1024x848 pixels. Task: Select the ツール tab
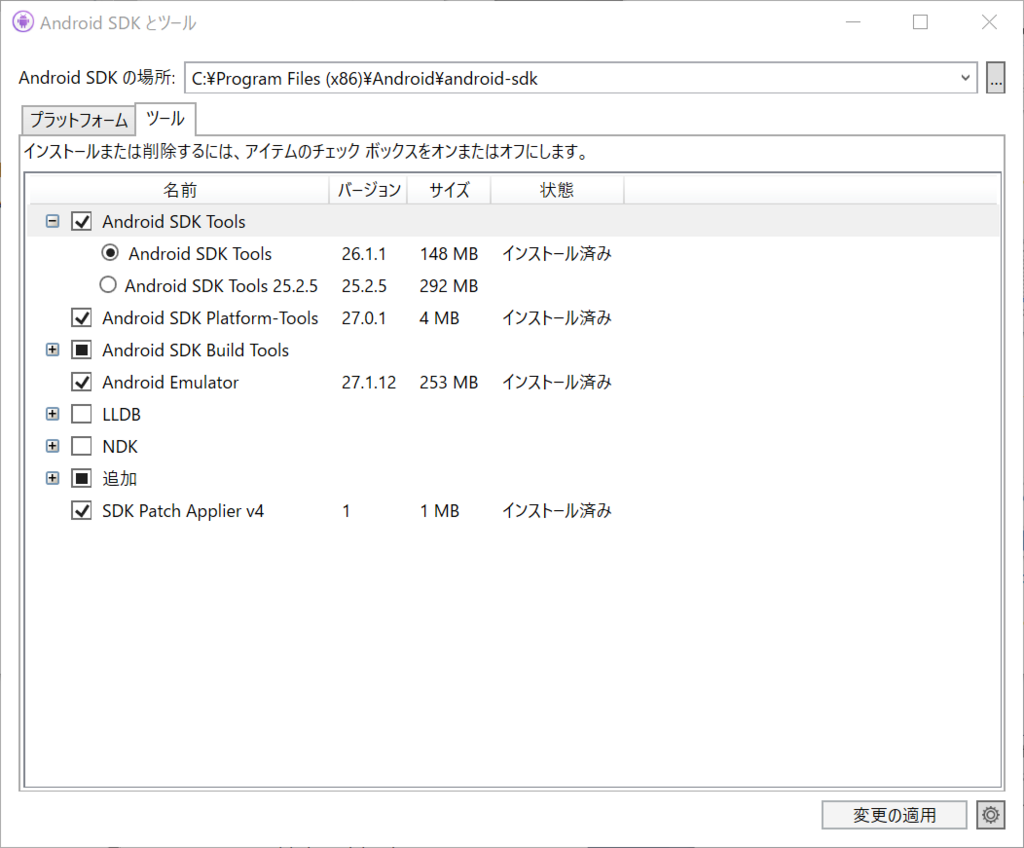click(165, 119)
